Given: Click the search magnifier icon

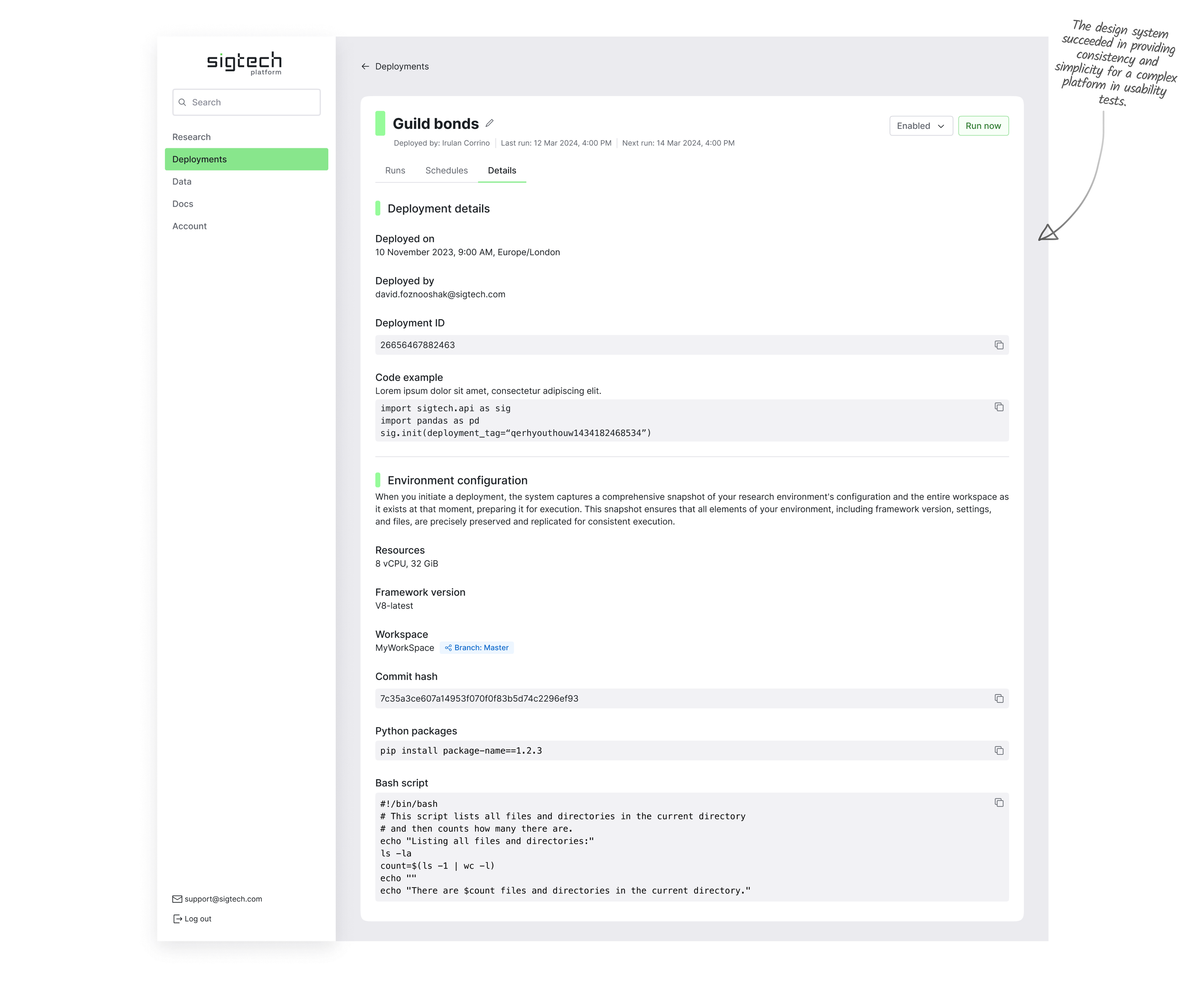Looking at the screenshot, I should (182, 102).
